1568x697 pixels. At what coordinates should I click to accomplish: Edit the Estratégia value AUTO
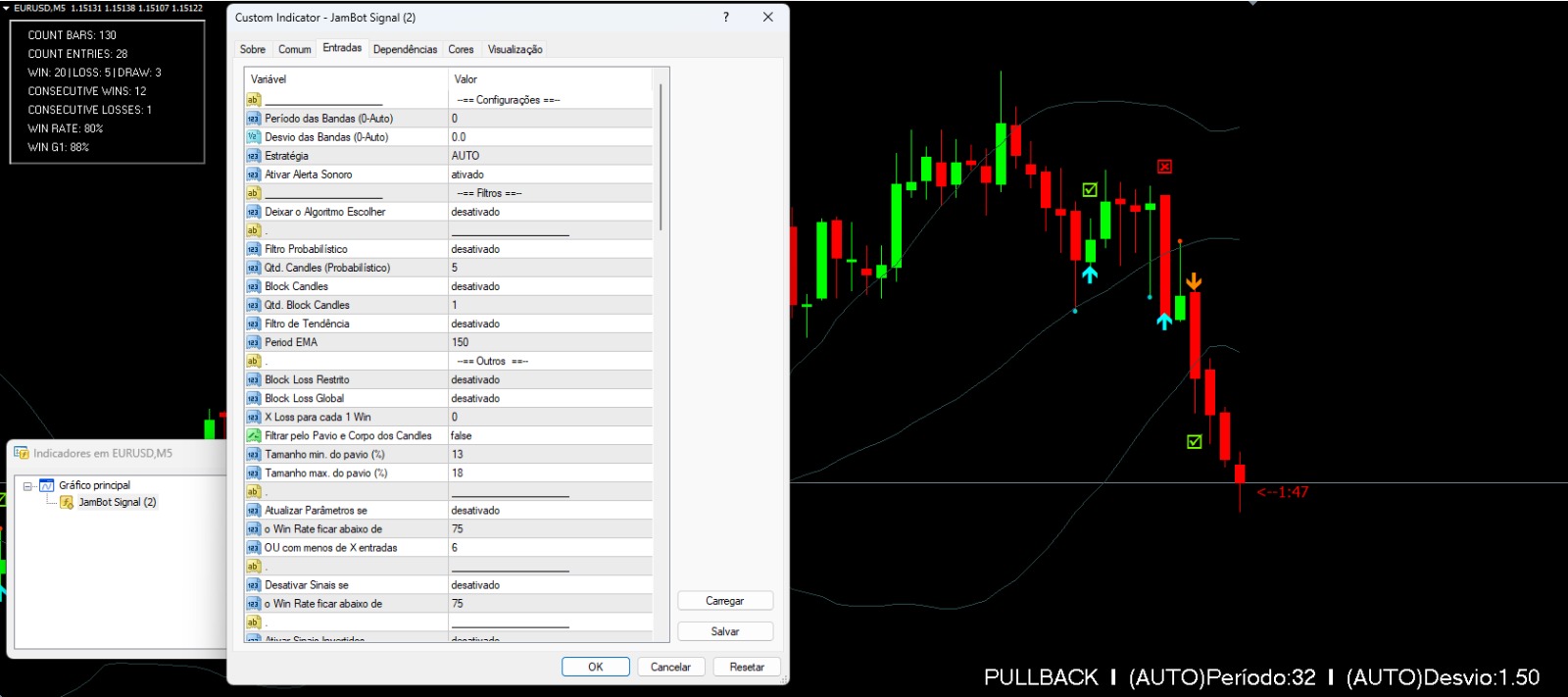550,156
